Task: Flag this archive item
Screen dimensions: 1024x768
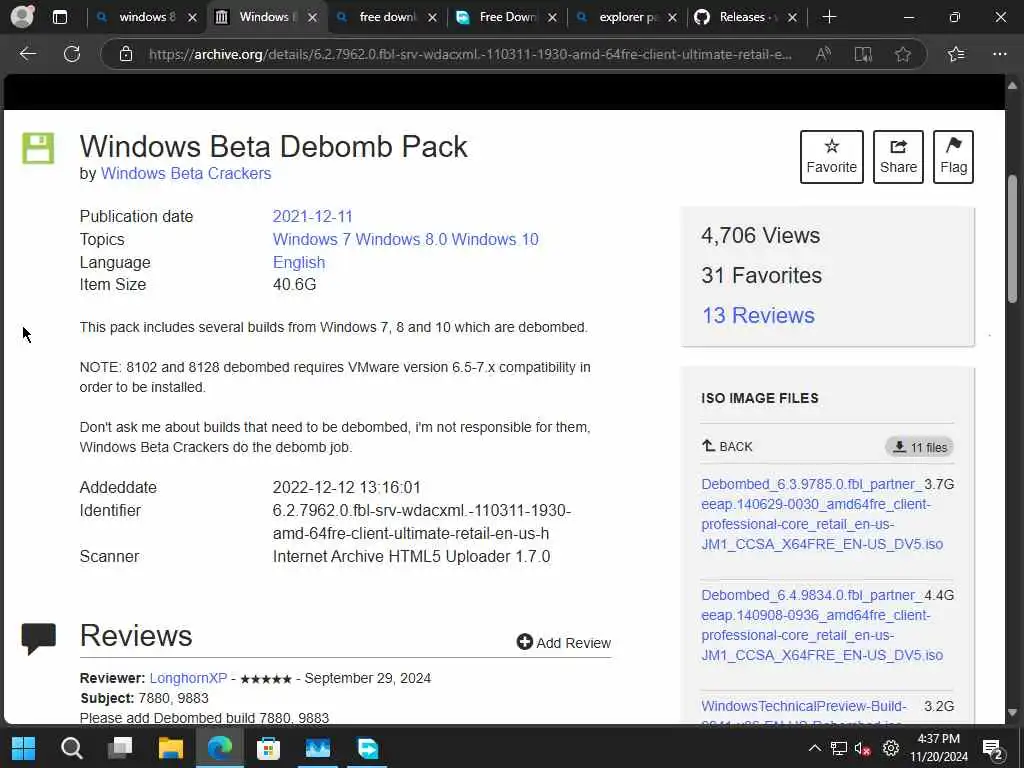Action: (x=953, y=157)
